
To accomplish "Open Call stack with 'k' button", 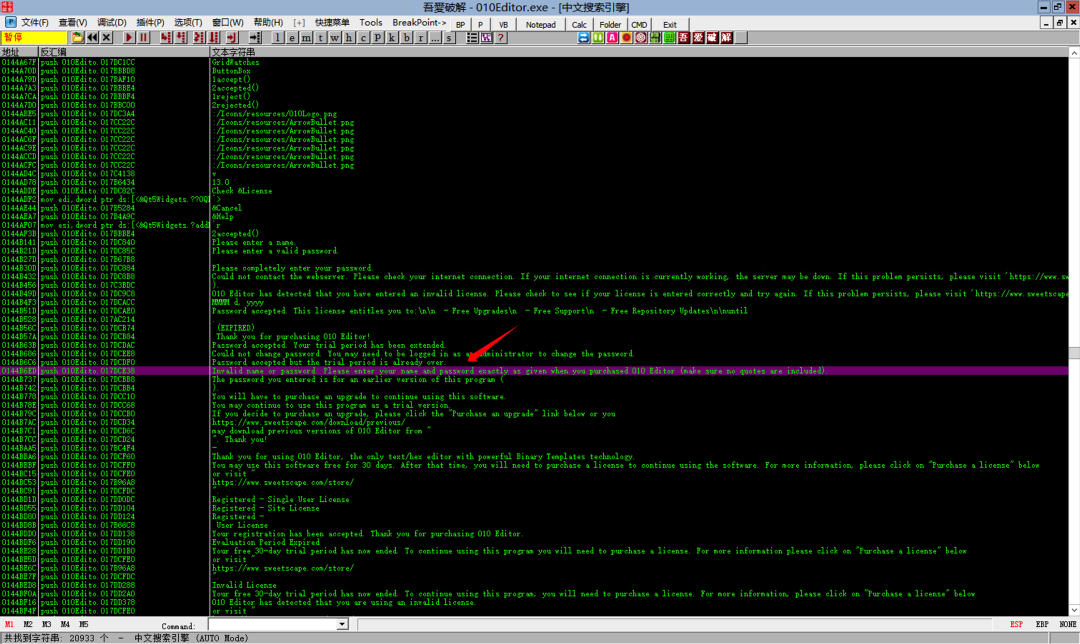I will (x=392, y=38).
